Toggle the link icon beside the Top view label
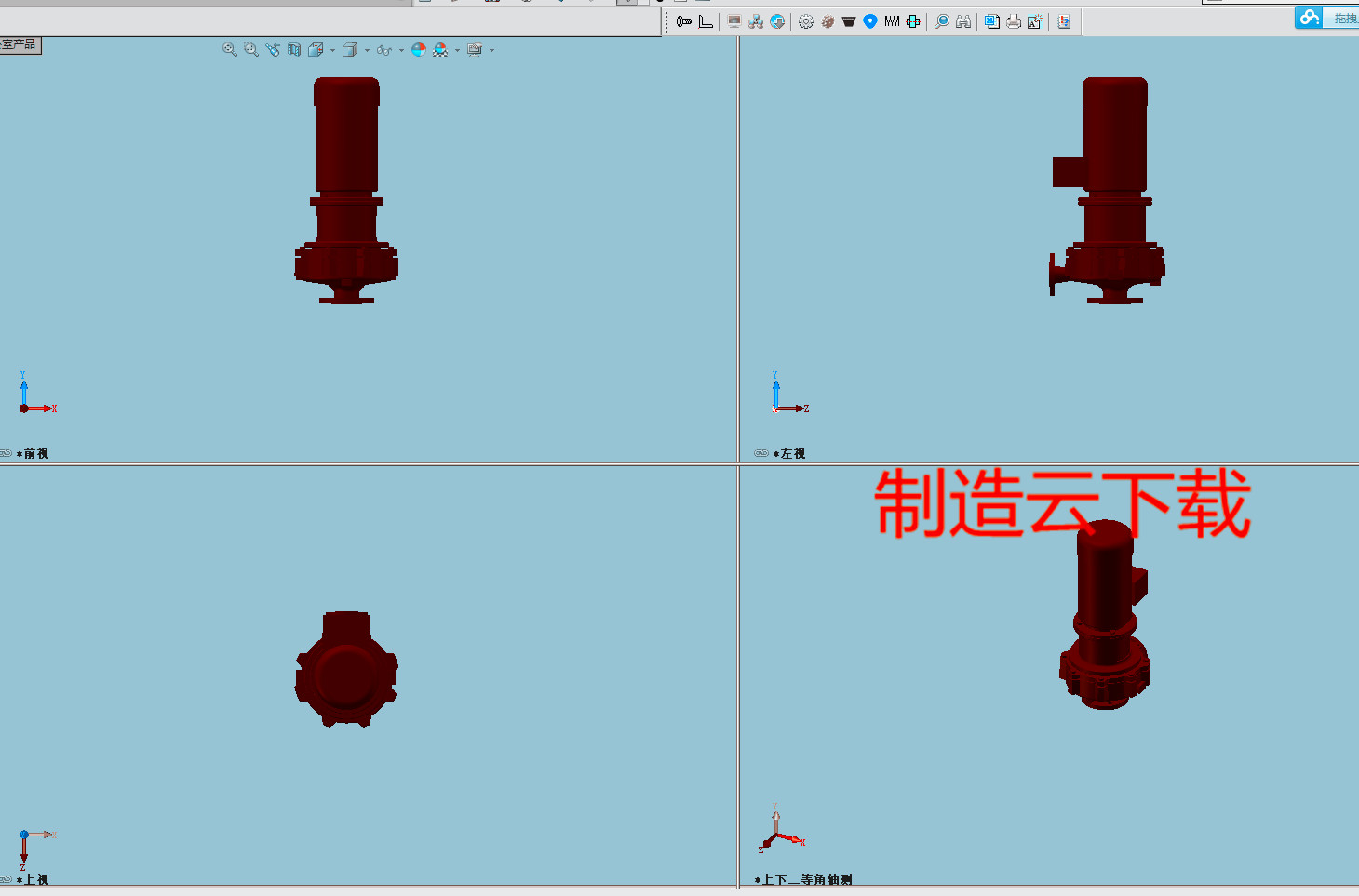This screenshot has height=896, width=1359. (x=6, y=878)
